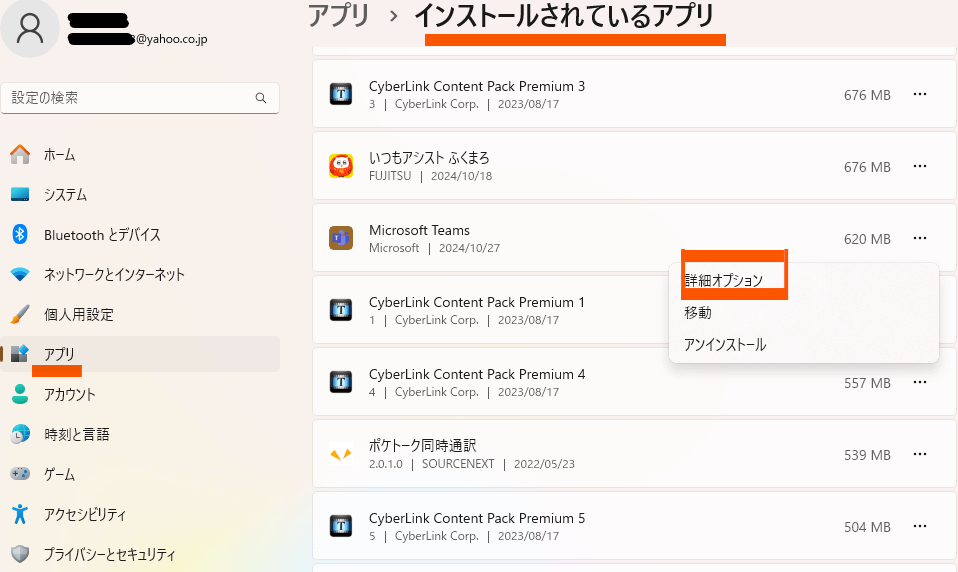The width and height of the screenshot is (958, 572).
Task: Open the three-dot menu for CyberLink Content Pack Premium 4
Action: pos(920,382)
